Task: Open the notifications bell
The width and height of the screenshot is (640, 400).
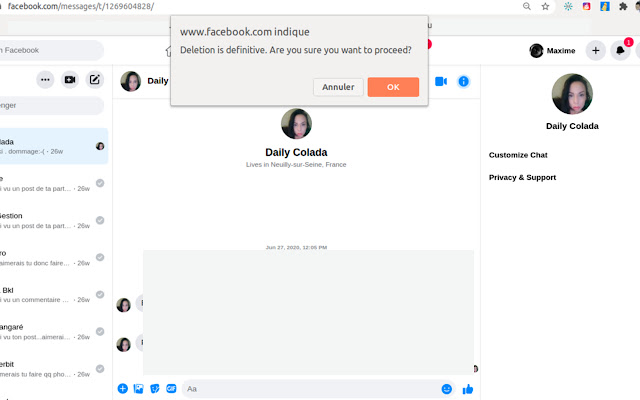Action: (x=620, y=51)
